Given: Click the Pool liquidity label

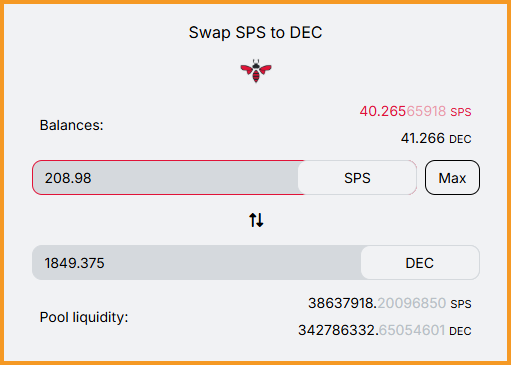Looking at the screenshot, I should 84,317.
